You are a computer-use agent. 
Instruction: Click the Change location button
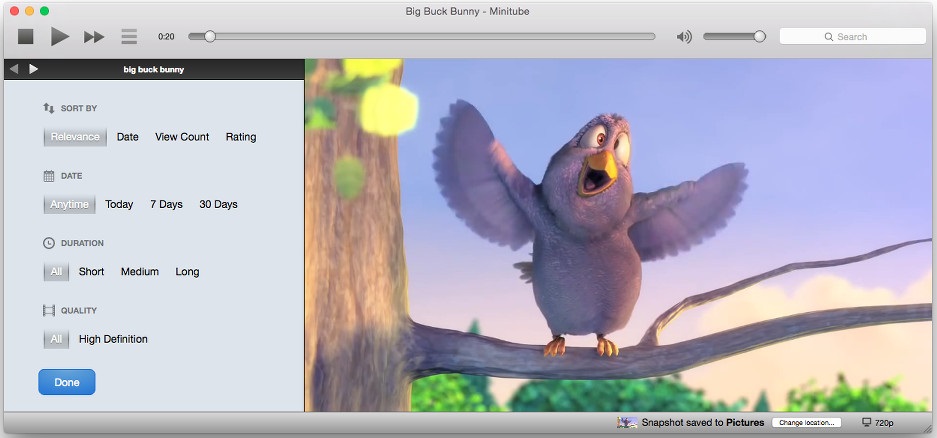coord(807,422)
